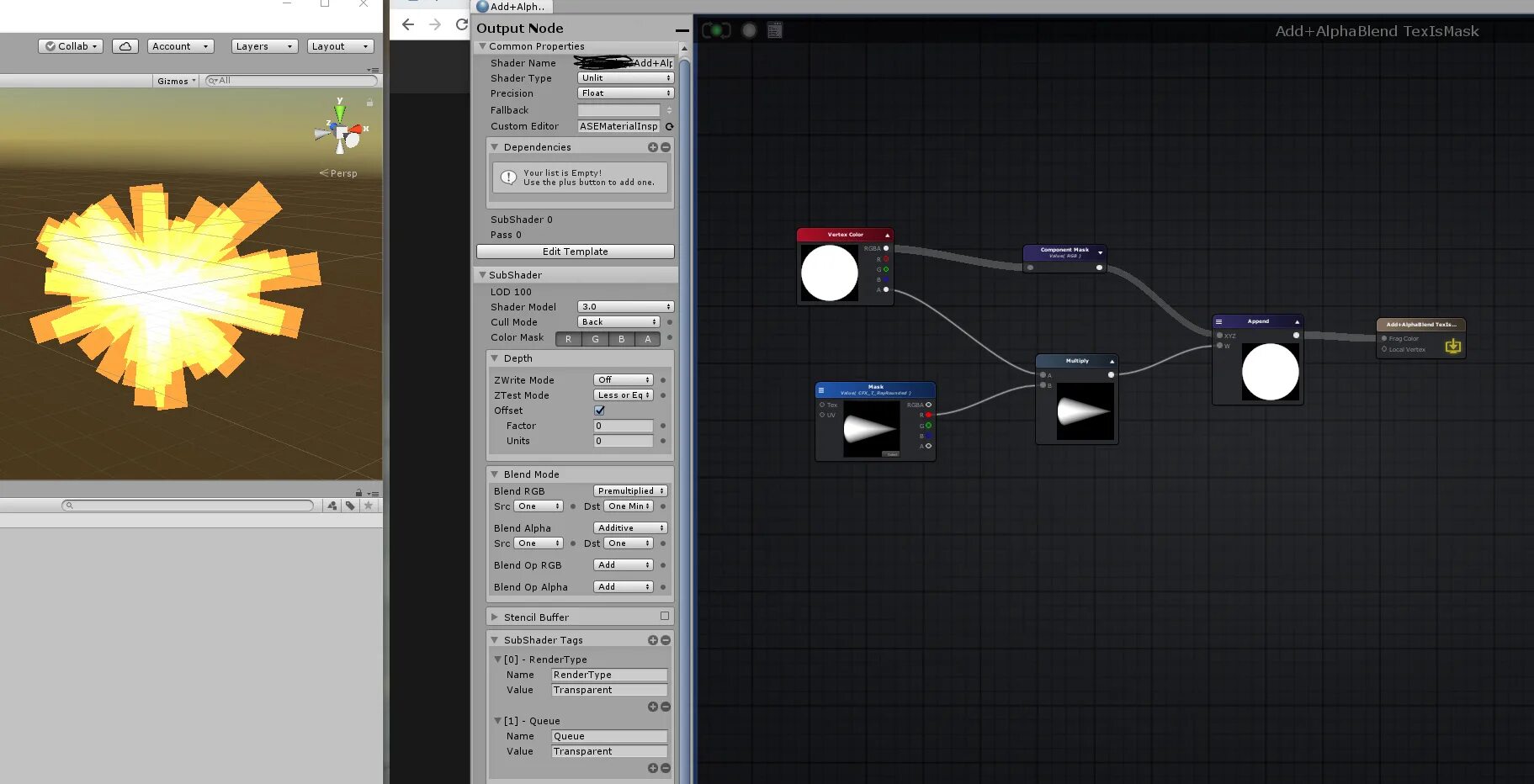Toggle the Persp projection label

[x=339, y=173]
